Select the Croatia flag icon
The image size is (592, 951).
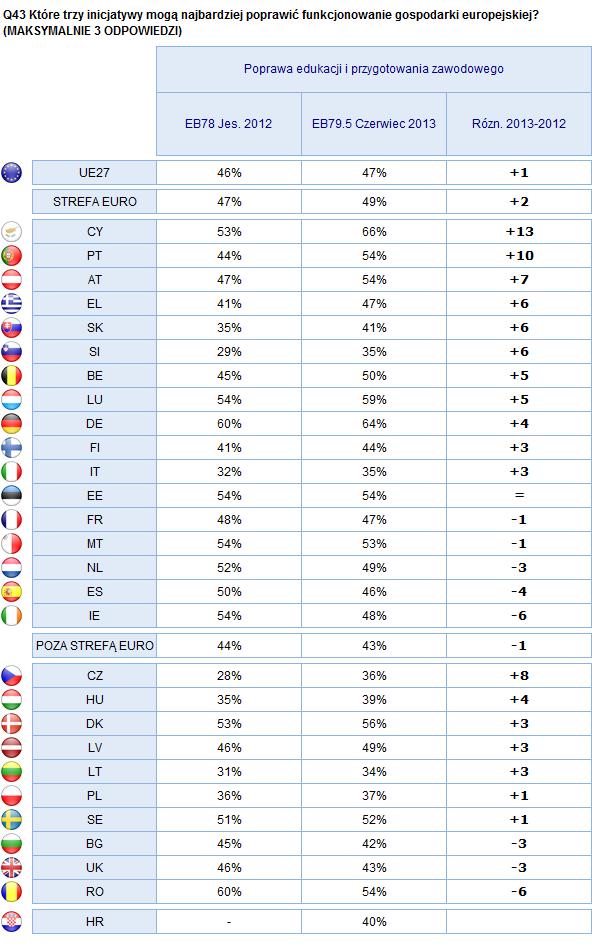[x=12, y=922]
